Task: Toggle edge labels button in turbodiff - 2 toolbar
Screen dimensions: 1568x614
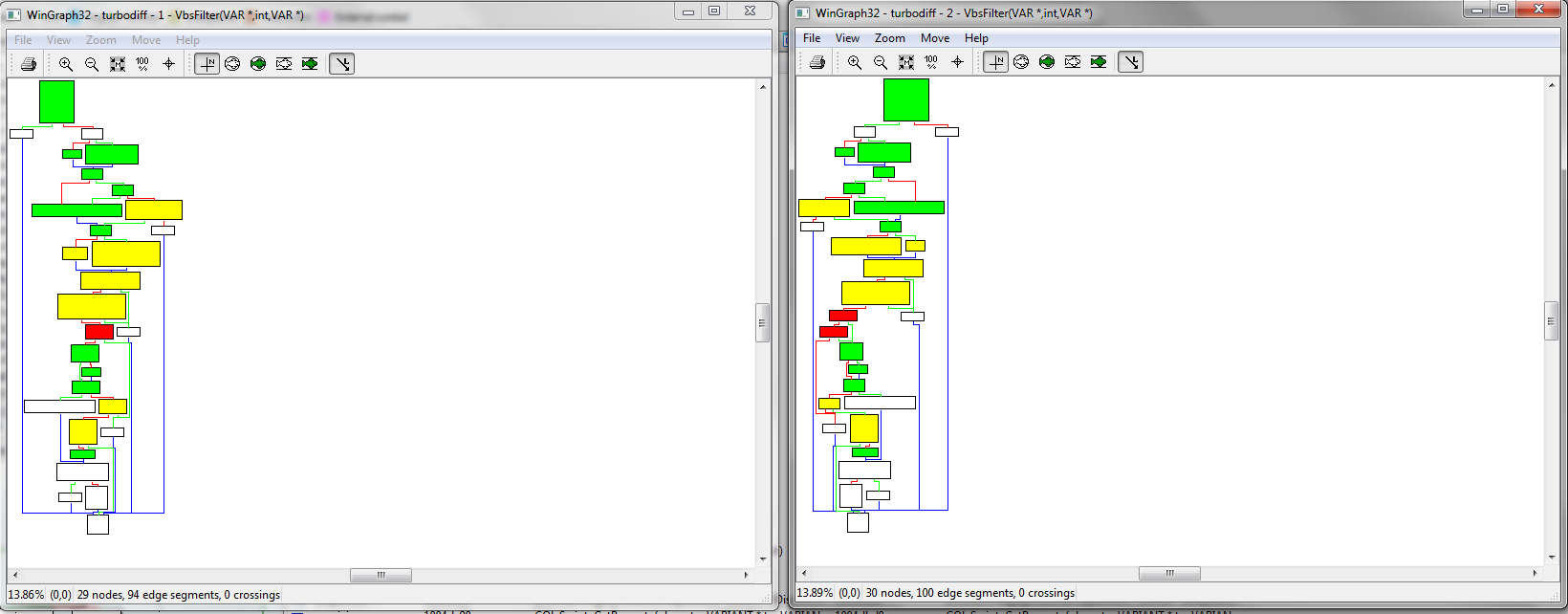Action: coord(1131,62)
